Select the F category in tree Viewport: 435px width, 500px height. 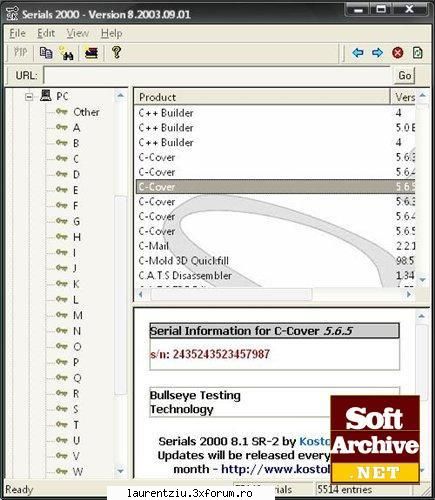[76, 205]
